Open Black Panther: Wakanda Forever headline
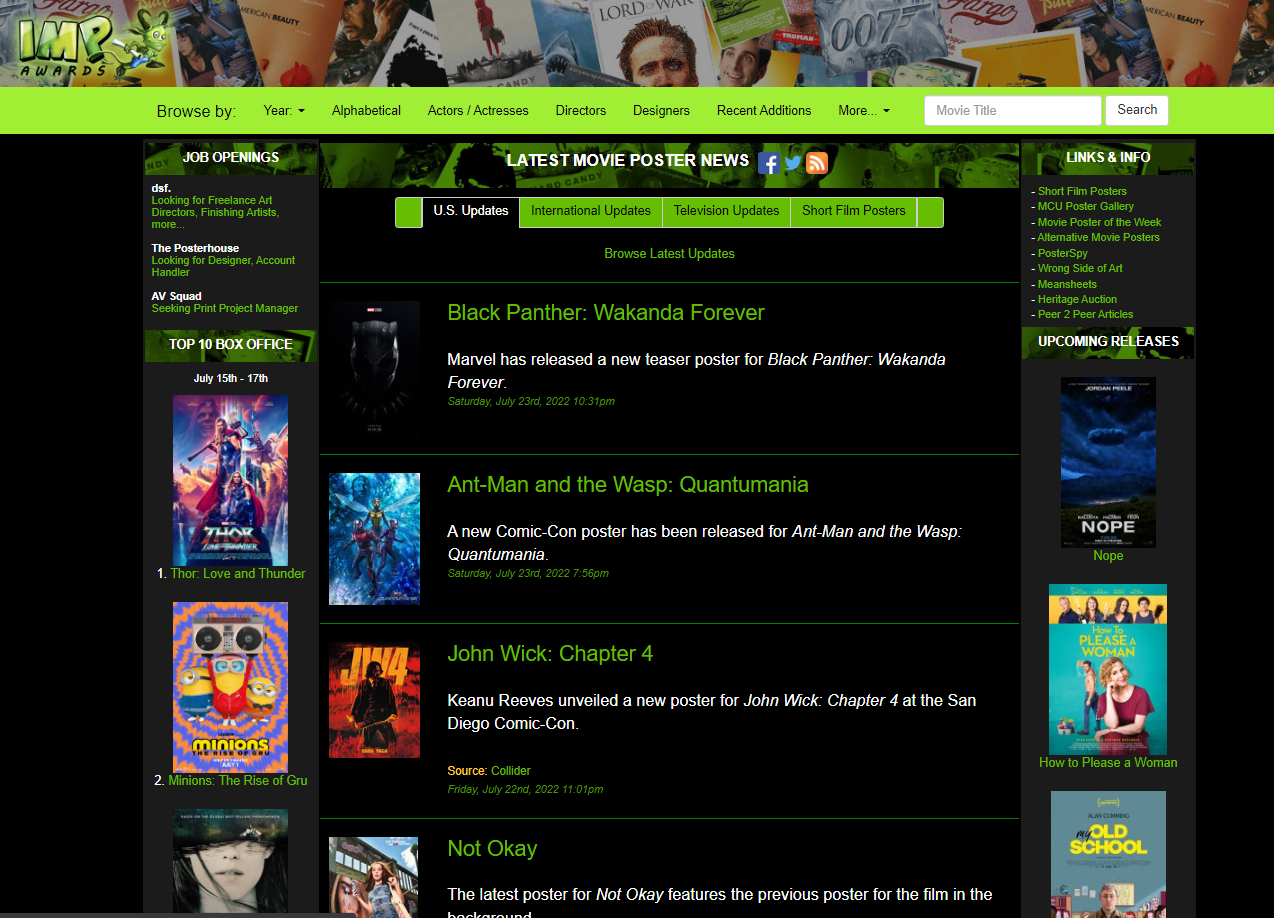 pos(606,313)
